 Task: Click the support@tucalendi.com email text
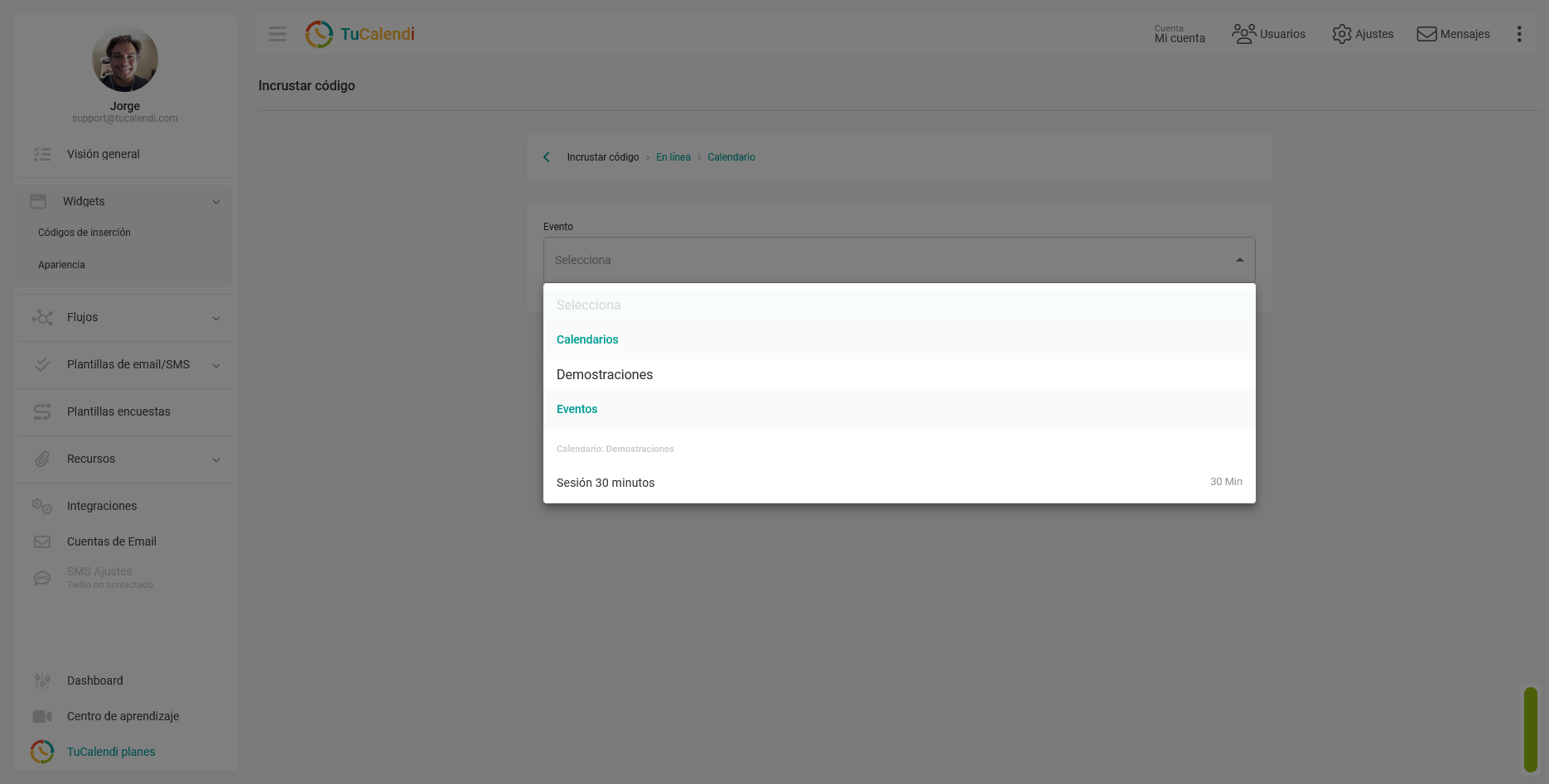coord(125,118)
